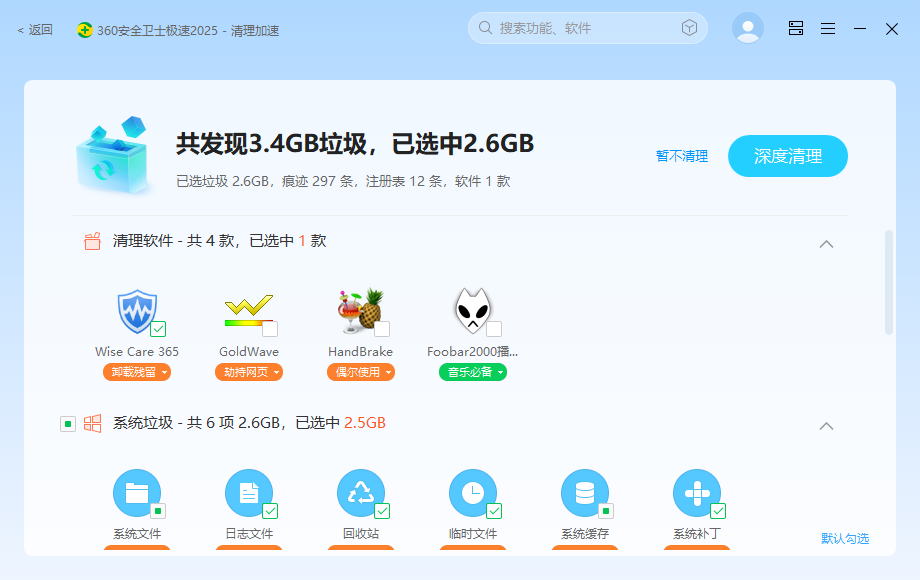
Task: Click the 360 Safe logo icon
Action: click(84, 30)
